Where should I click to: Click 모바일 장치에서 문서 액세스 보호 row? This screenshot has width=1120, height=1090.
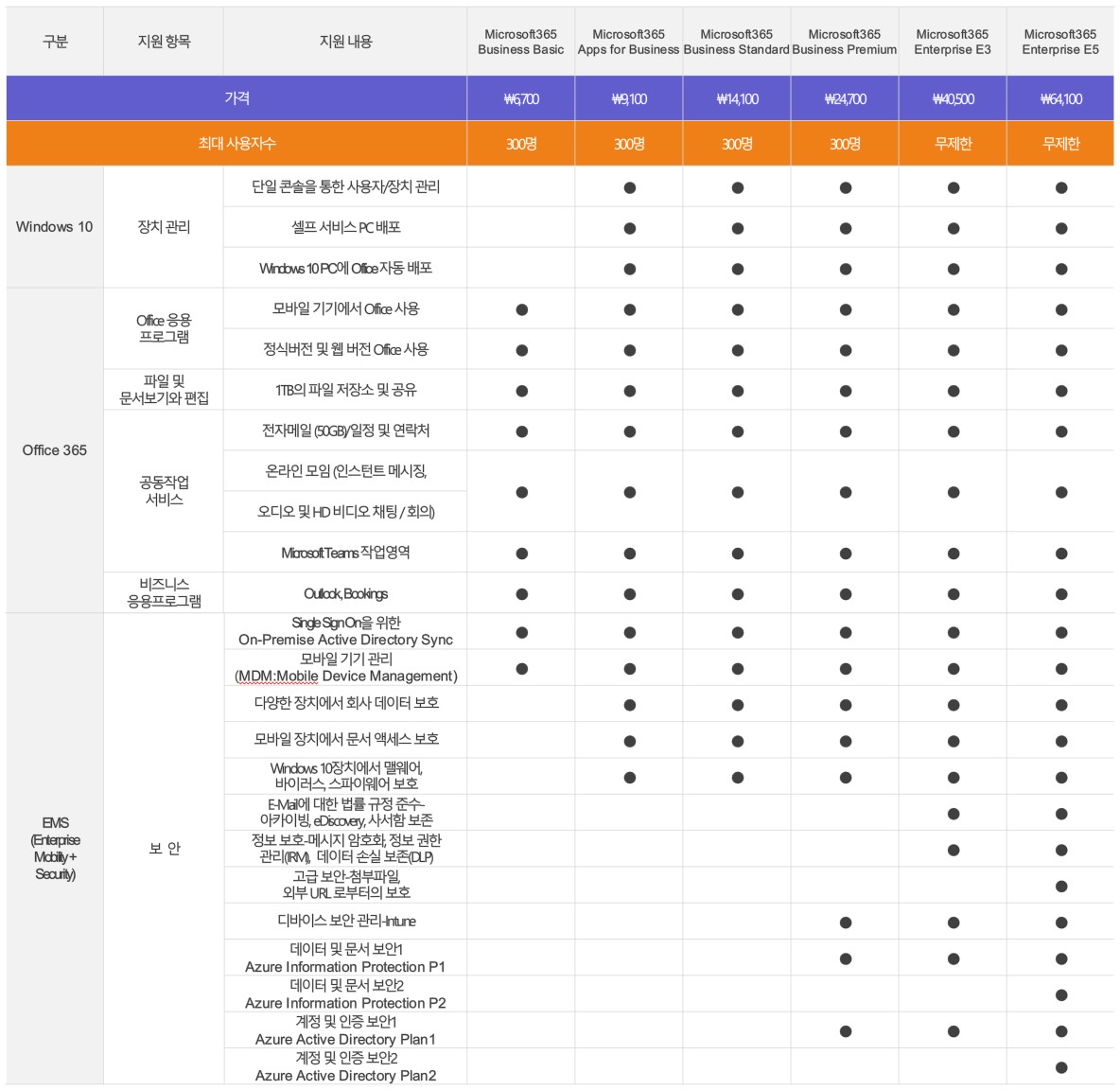point(345,740)
